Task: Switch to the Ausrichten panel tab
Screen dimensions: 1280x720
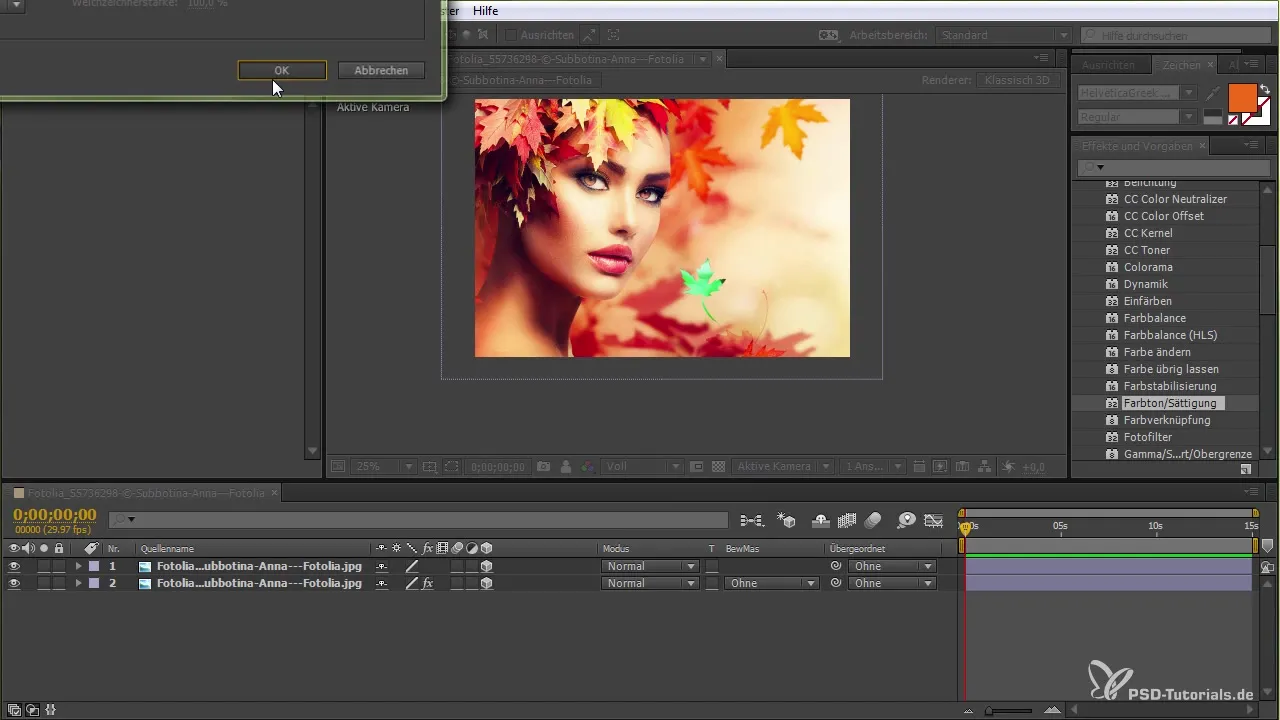Action: (x=1108, y=64)
